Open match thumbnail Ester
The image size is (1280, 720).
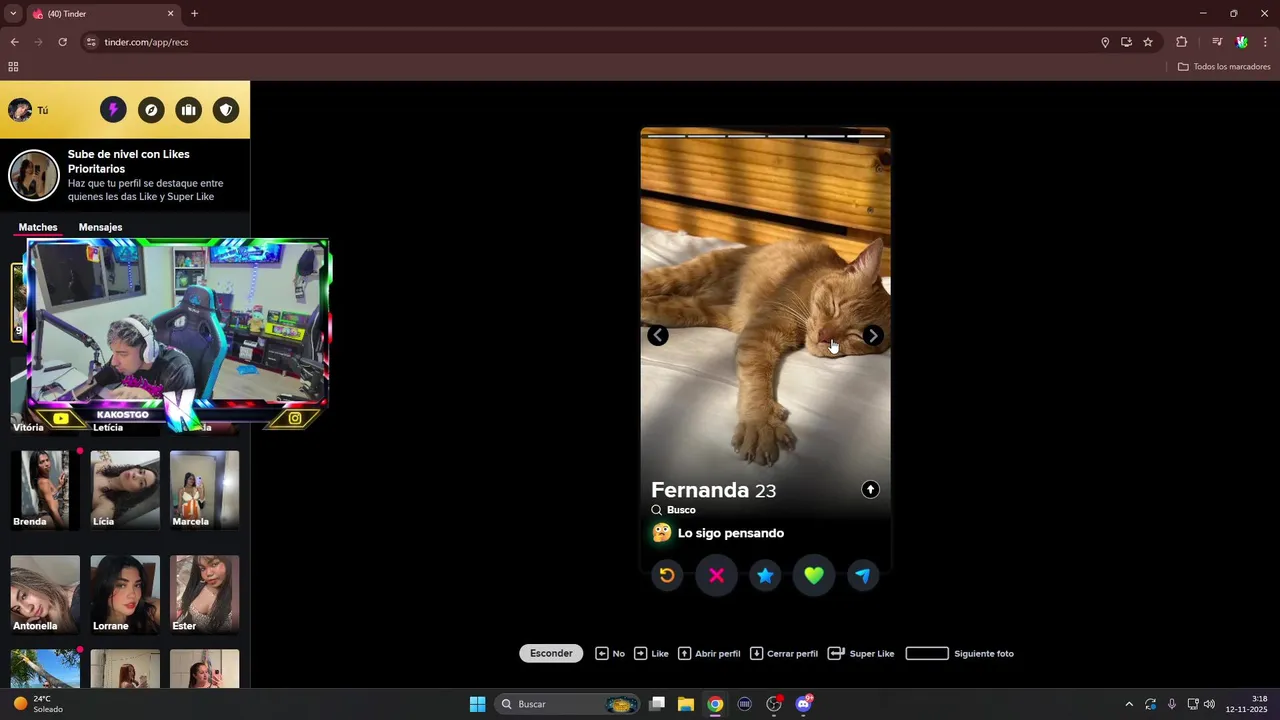point(204,594)
